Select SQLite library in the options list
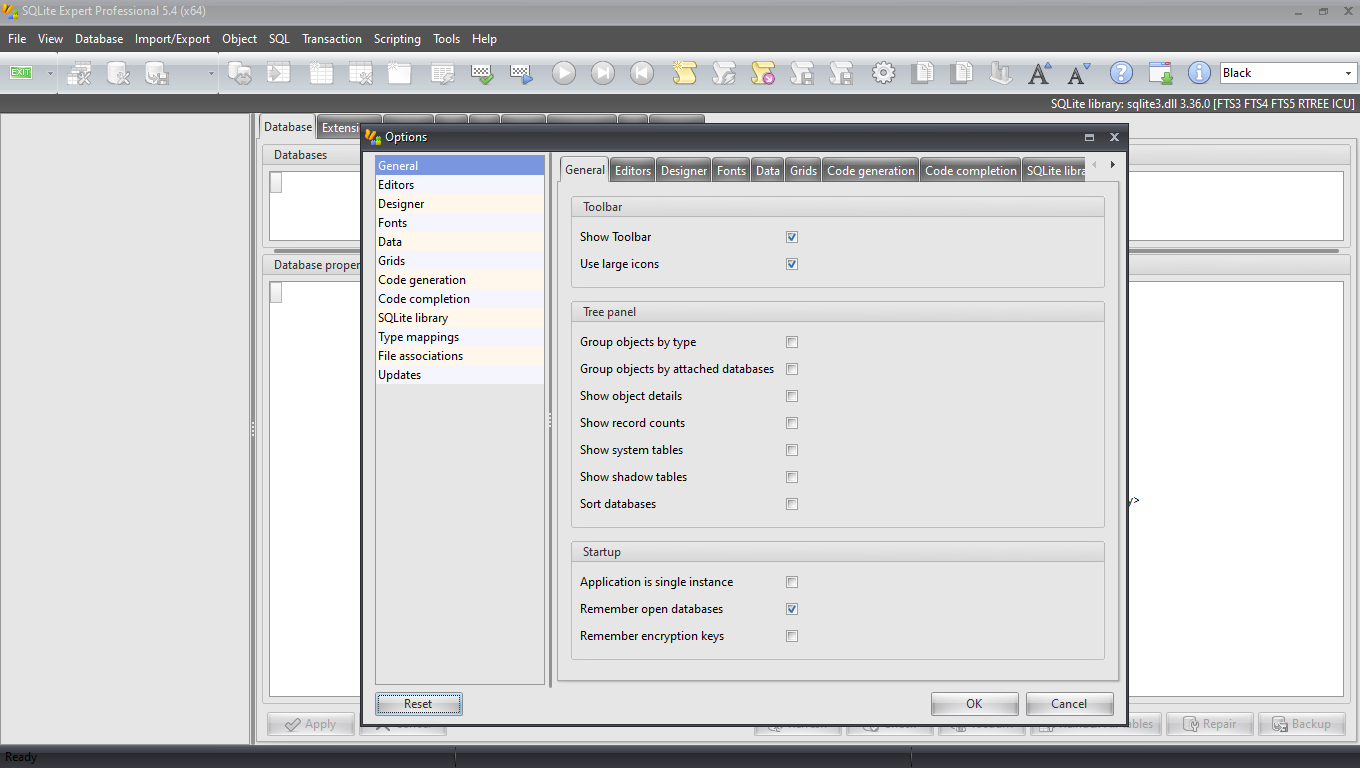Image resolution: width=1360 pixels, height=768 pixels. click(460, 318)
